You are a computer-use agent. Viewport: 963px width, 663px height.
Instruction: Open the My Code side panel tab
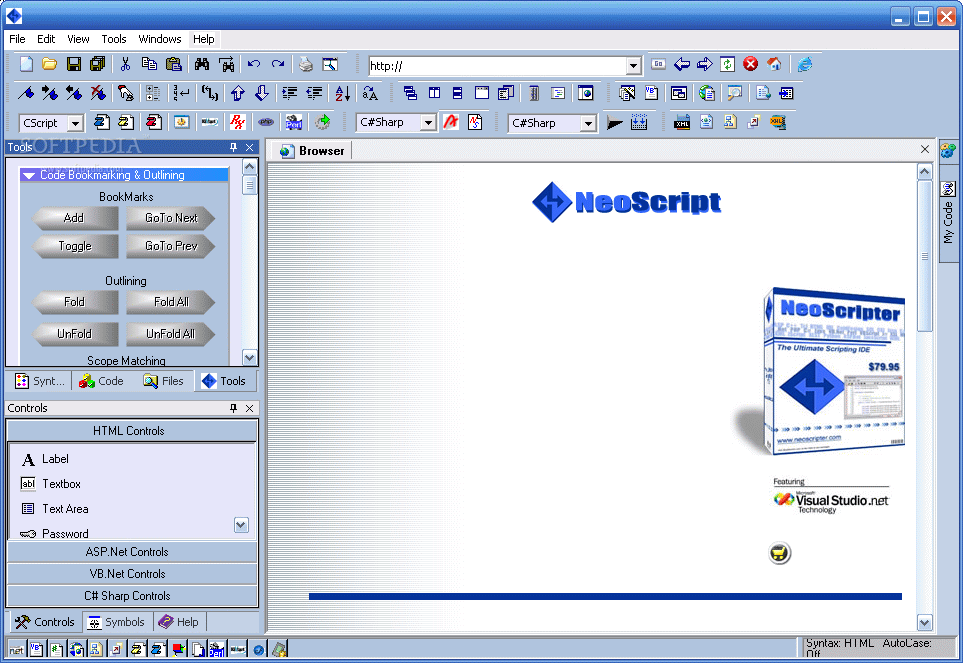[x=948, y=212]
